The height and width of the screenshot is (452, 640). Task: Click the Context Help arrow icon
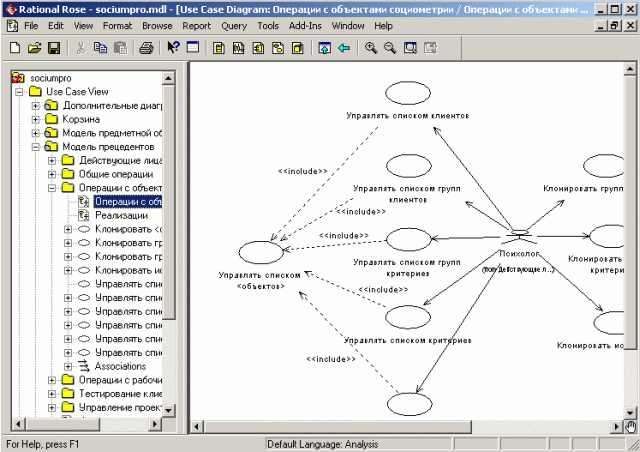(x=172, y=47)
